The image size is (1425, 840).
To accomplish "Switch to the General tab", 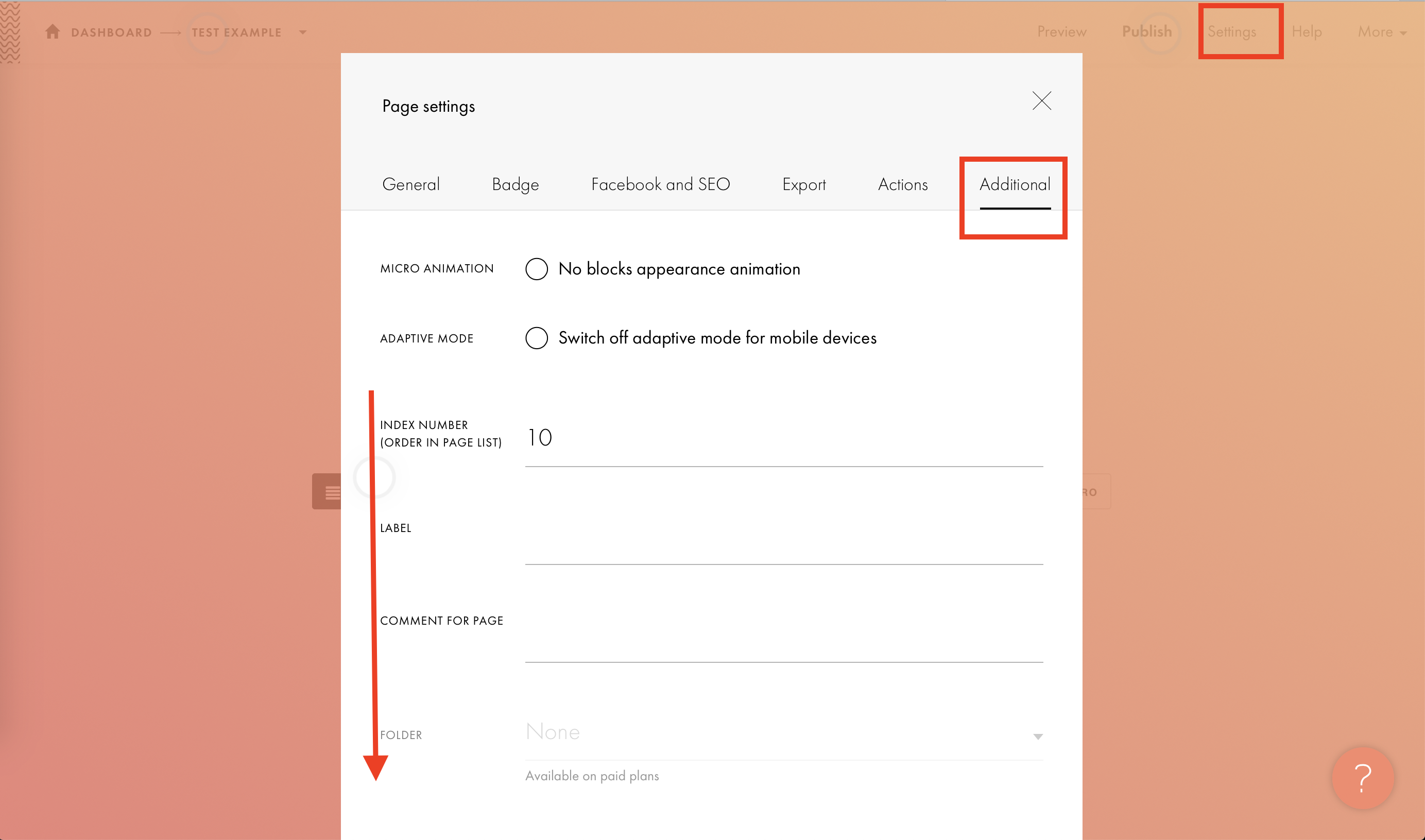I will [411, 184].
